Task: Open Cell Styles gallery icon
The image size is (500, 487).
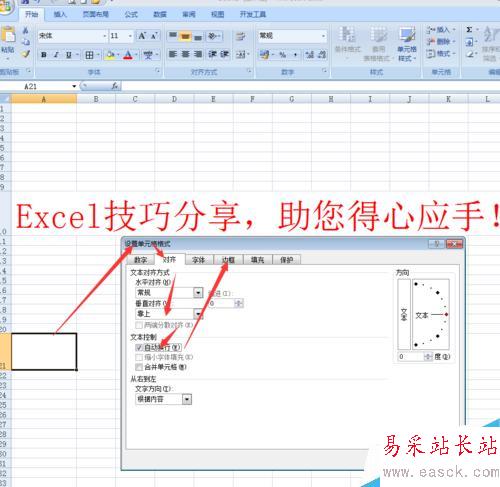Action: (x=407, y=44)
